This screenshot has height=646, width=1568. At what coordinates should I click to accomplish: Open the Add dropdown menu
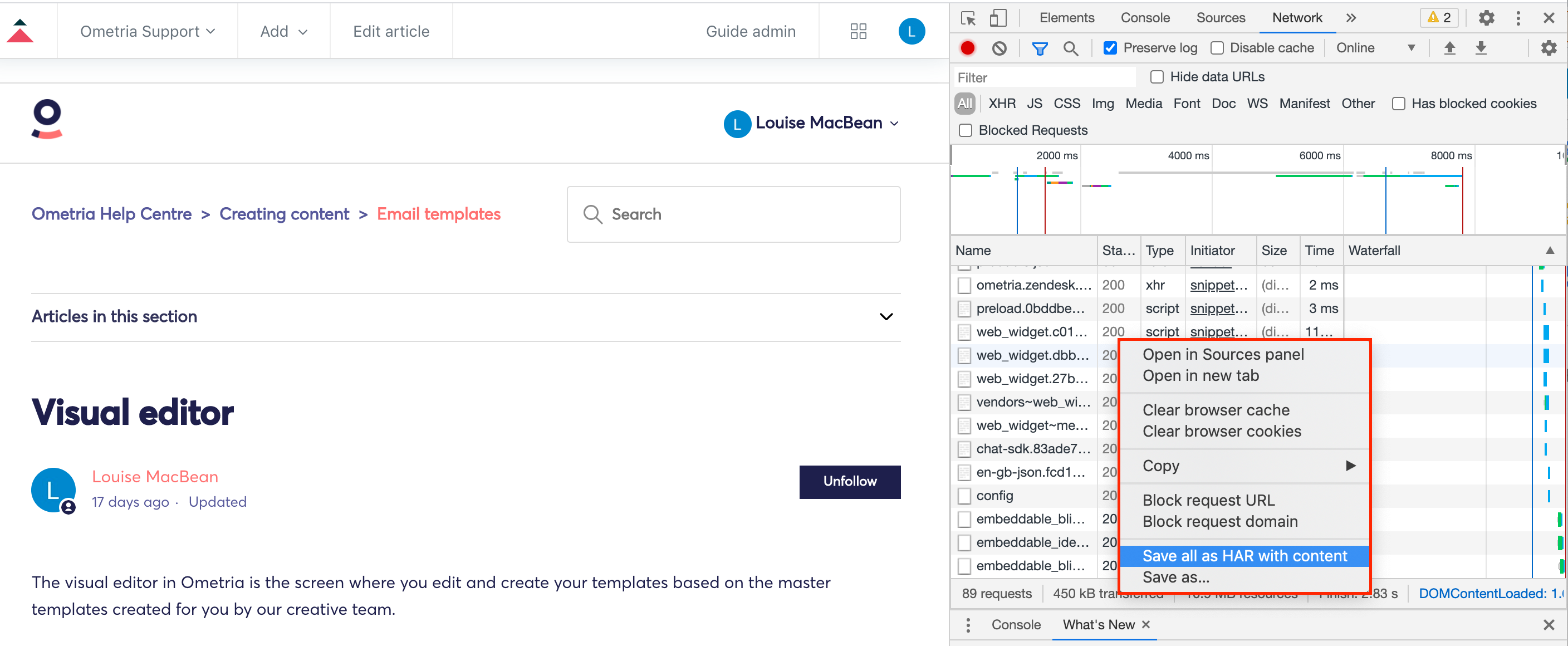[283, 31]
